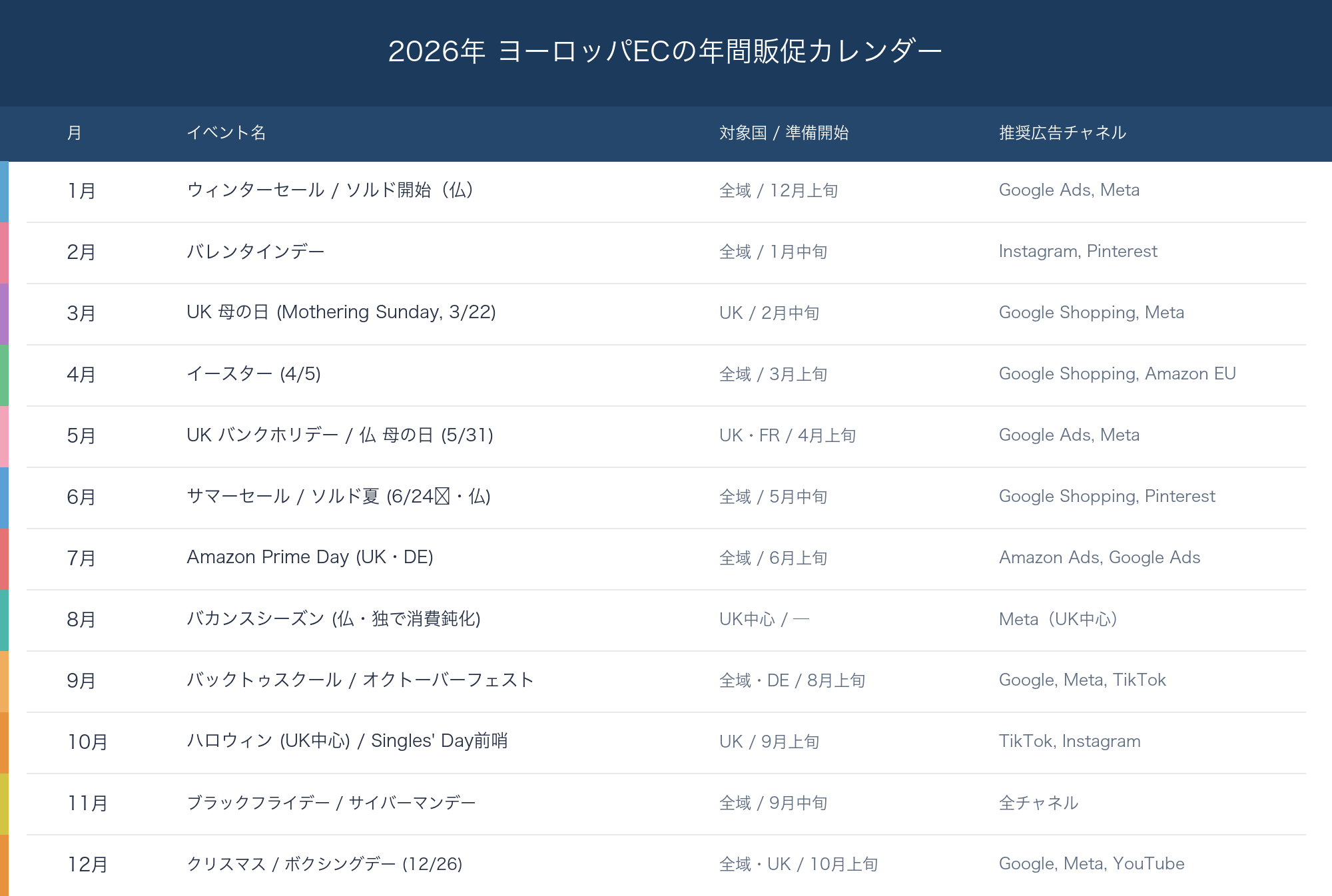Click the title 2026年 ヨーロッパECの年間販促カレンダー
1332x896 pixels.
(665, 51)
